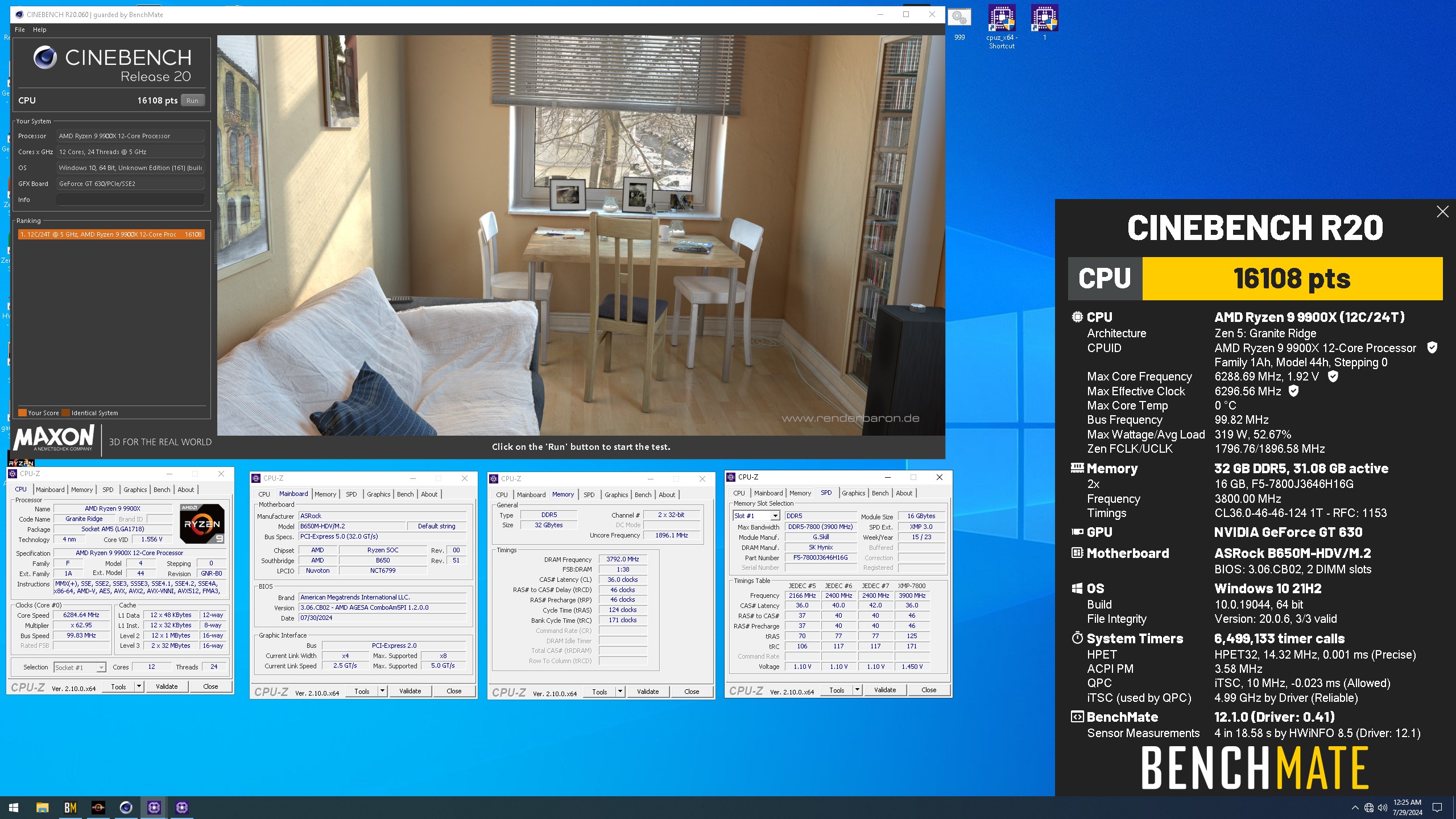Image resolution: width=1456 pixels, height=819 pixels.
Task: Click the CPU chip icon in BenchMate panel
Action: pos(1077,317)
